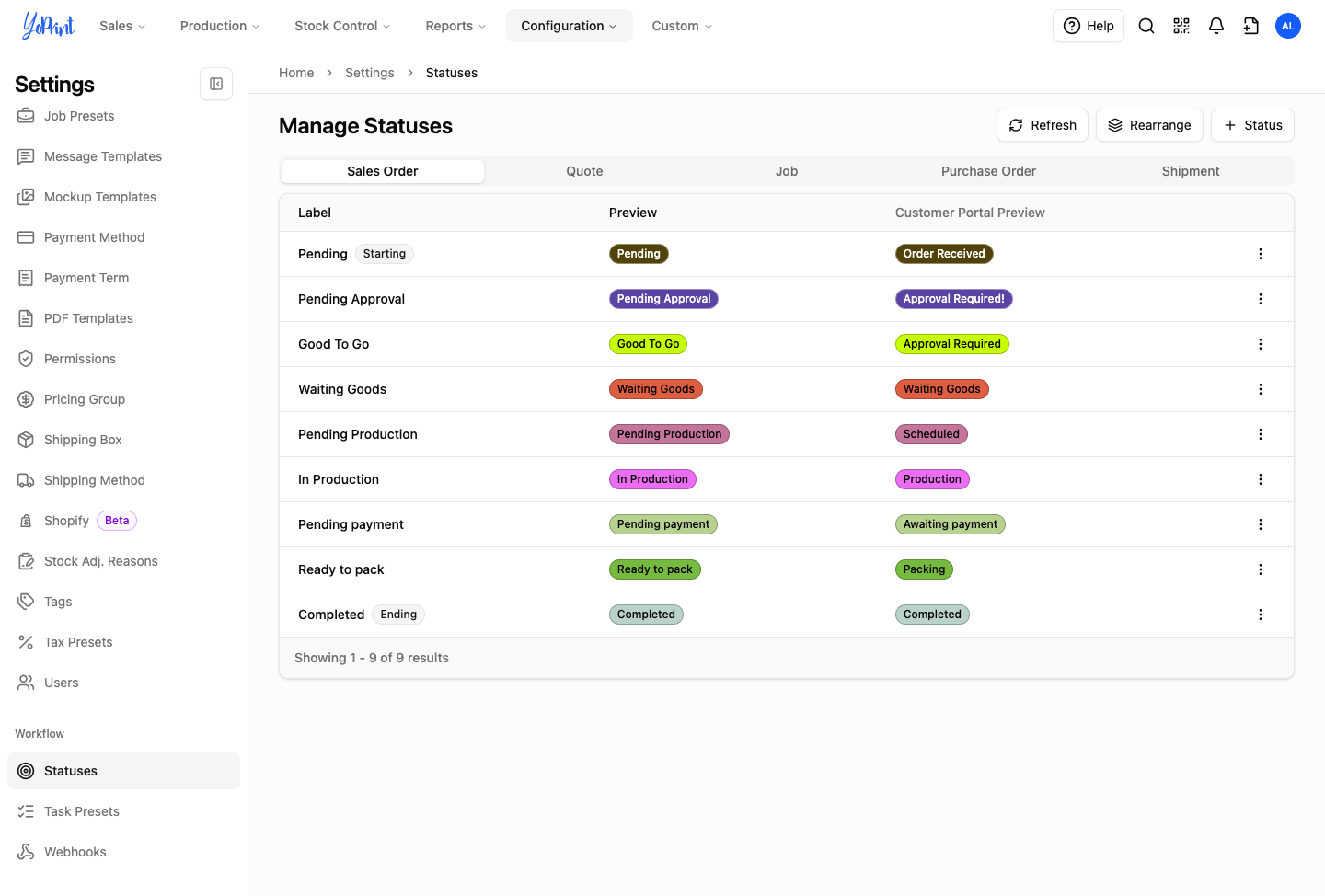Go to Settings breadcrumb link
The image size is (1325, 896).
tap(370, 73)
